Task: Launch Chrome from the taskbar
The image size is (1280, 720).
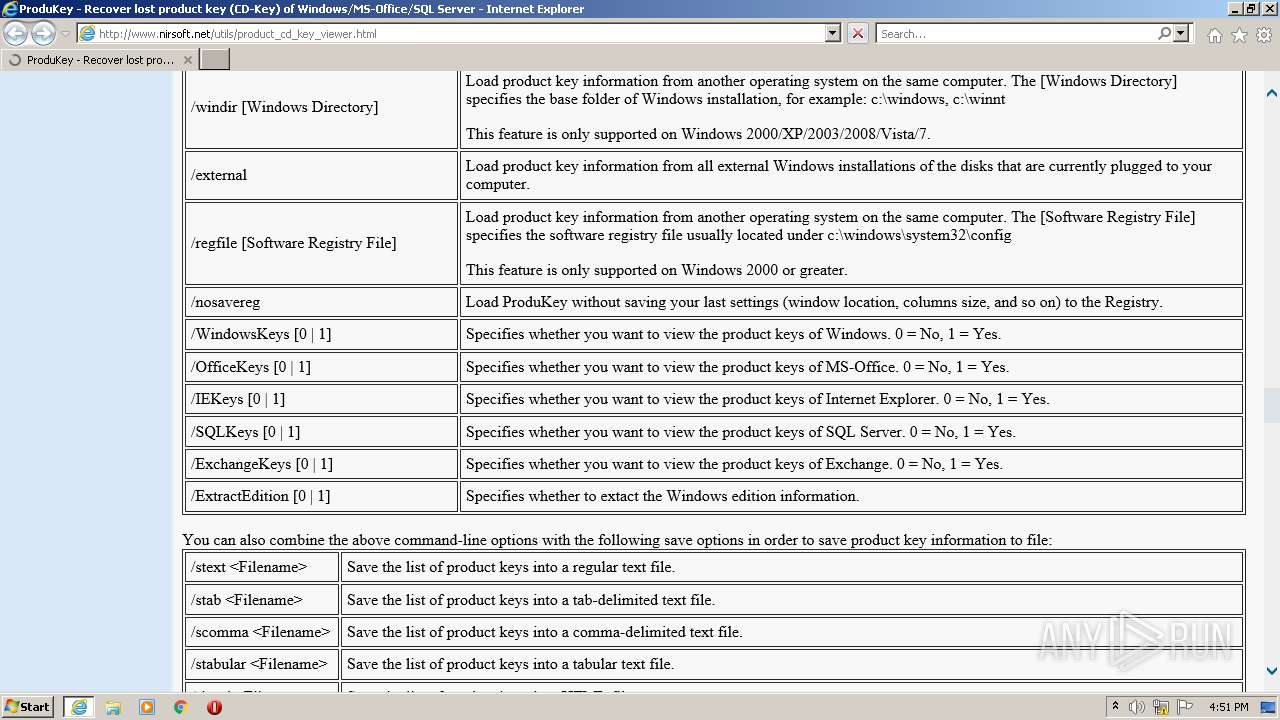Action: [x=180, y=707]
